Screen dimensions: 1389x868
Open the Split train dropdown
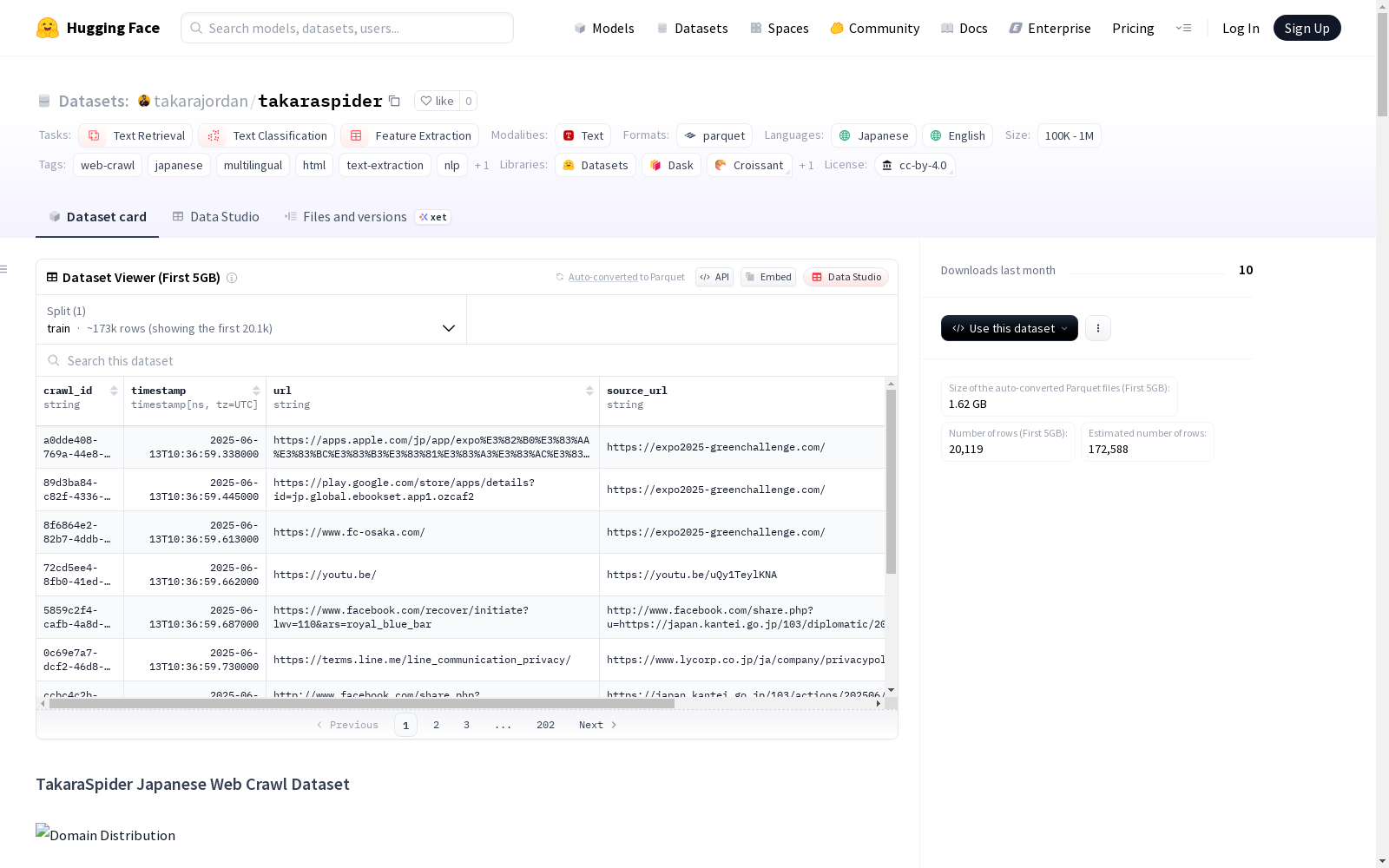[252, 319]
